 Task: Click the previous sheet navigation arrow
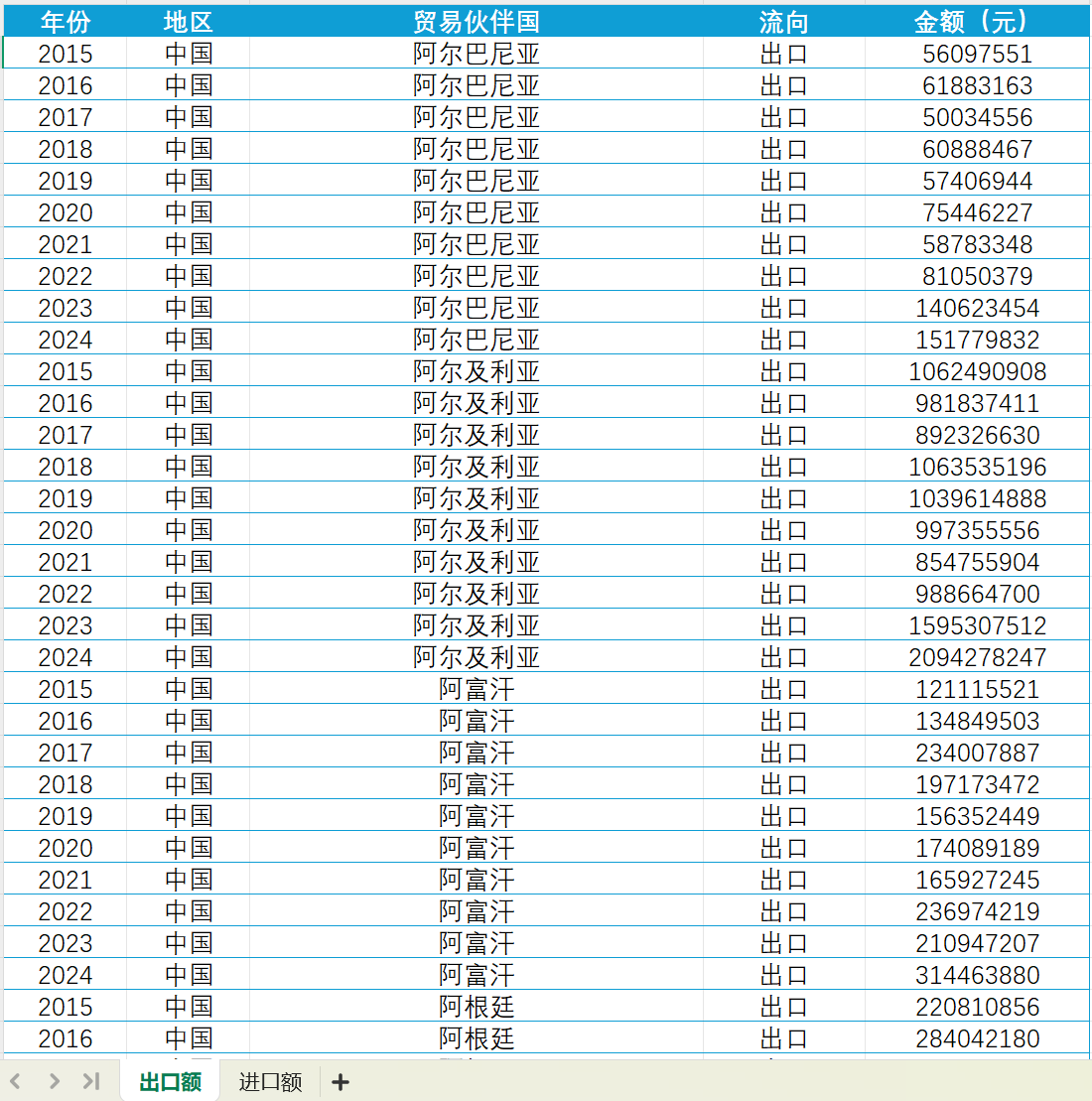point(16,1081)
